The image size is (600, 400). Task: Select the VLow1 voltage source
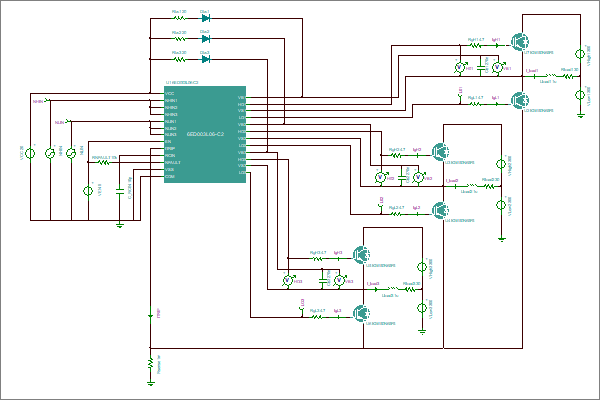point(580,94)
